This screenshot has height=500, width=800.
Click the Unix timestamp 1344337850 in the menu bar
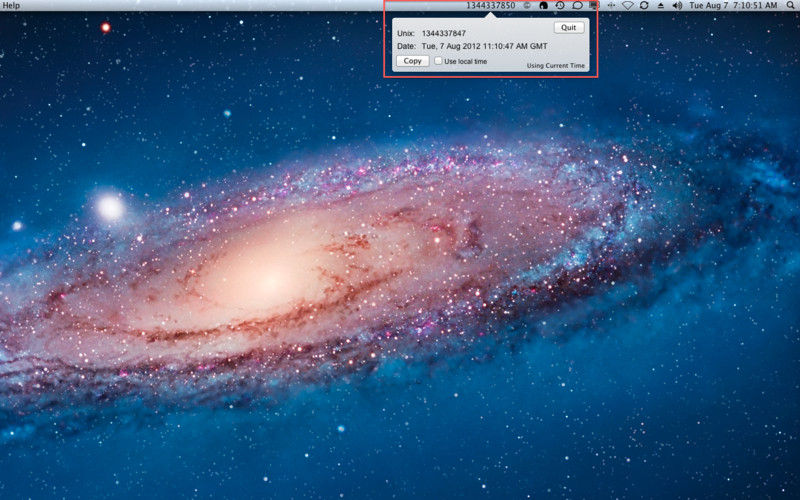490,5
